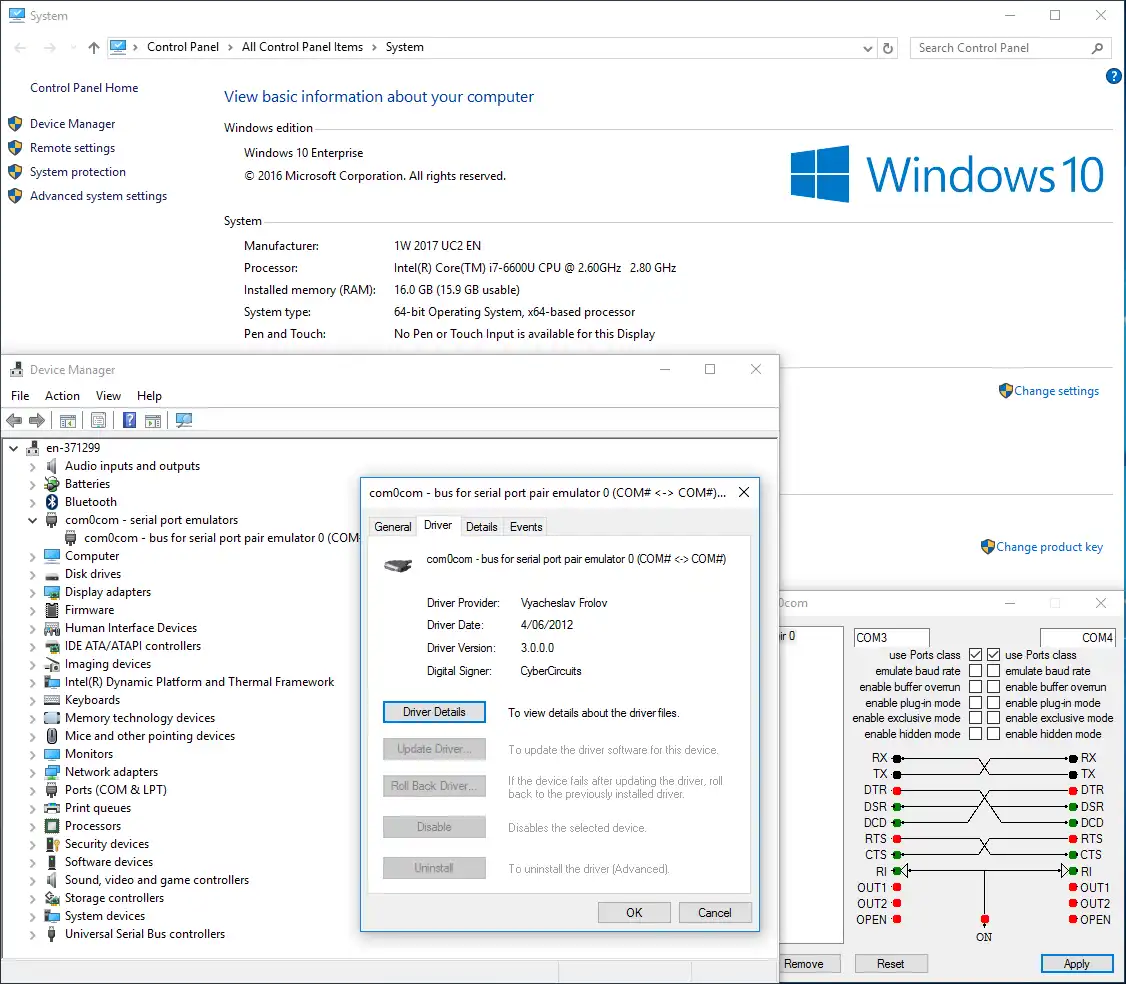1126x984 pixels.
Task: Click OK in driver properties dialog
Action: [x=634, y=913]
